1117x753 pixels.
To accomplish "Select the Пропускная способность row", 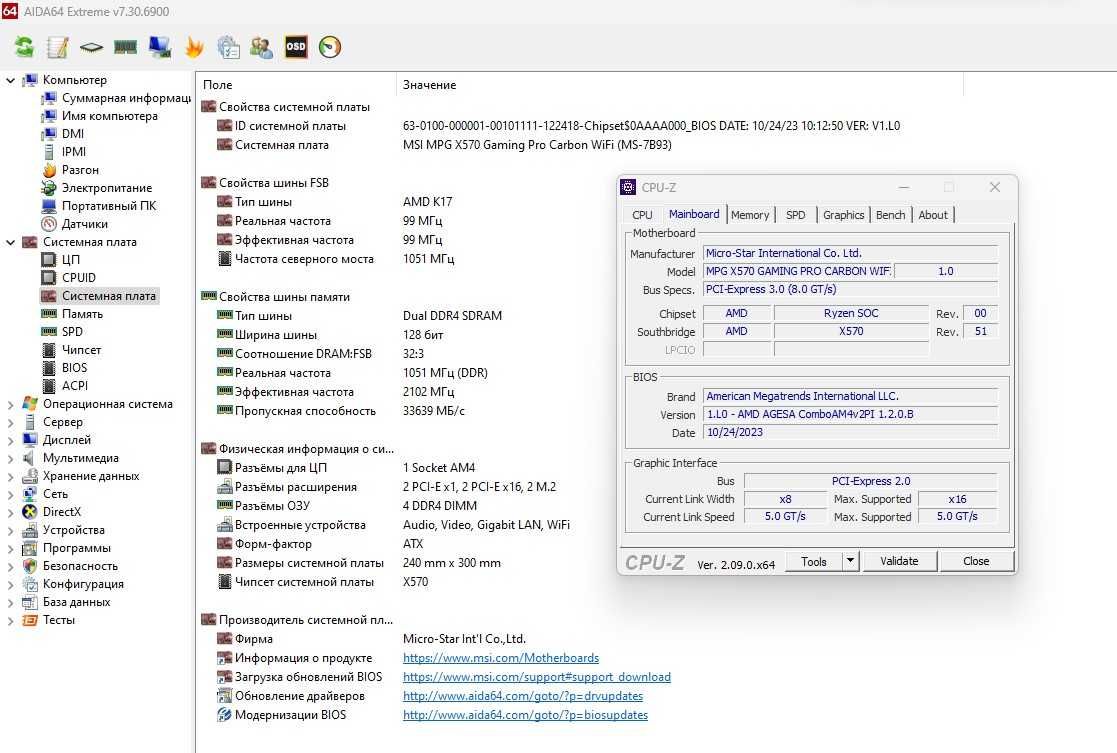I will (341, 411).
